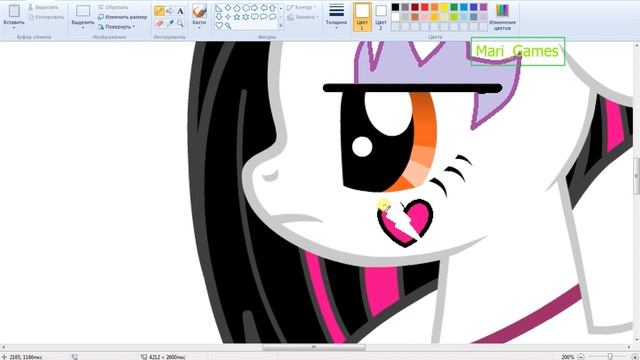The height and width of the screenshot is (360, 640).
Task: Pick the black color swatch
Action: point(395,7)
